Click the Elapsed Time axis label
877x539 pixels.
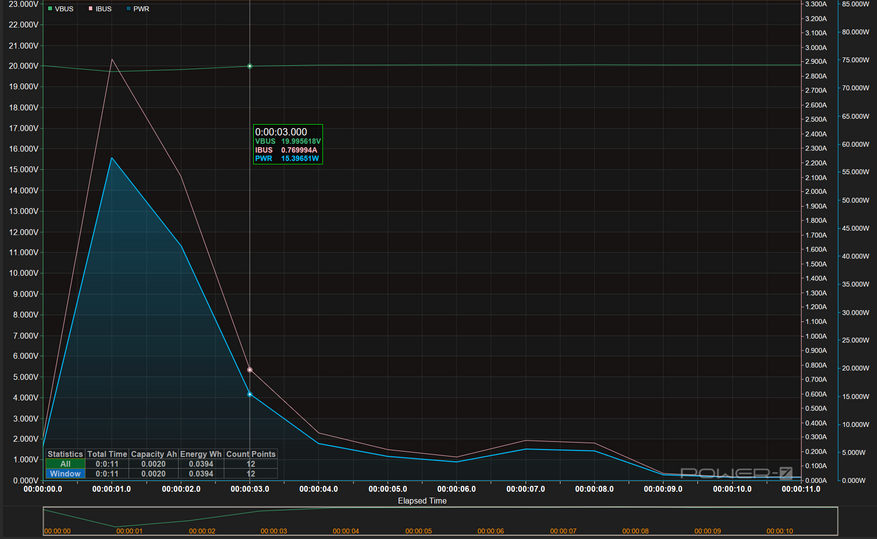tap(422, 500)
